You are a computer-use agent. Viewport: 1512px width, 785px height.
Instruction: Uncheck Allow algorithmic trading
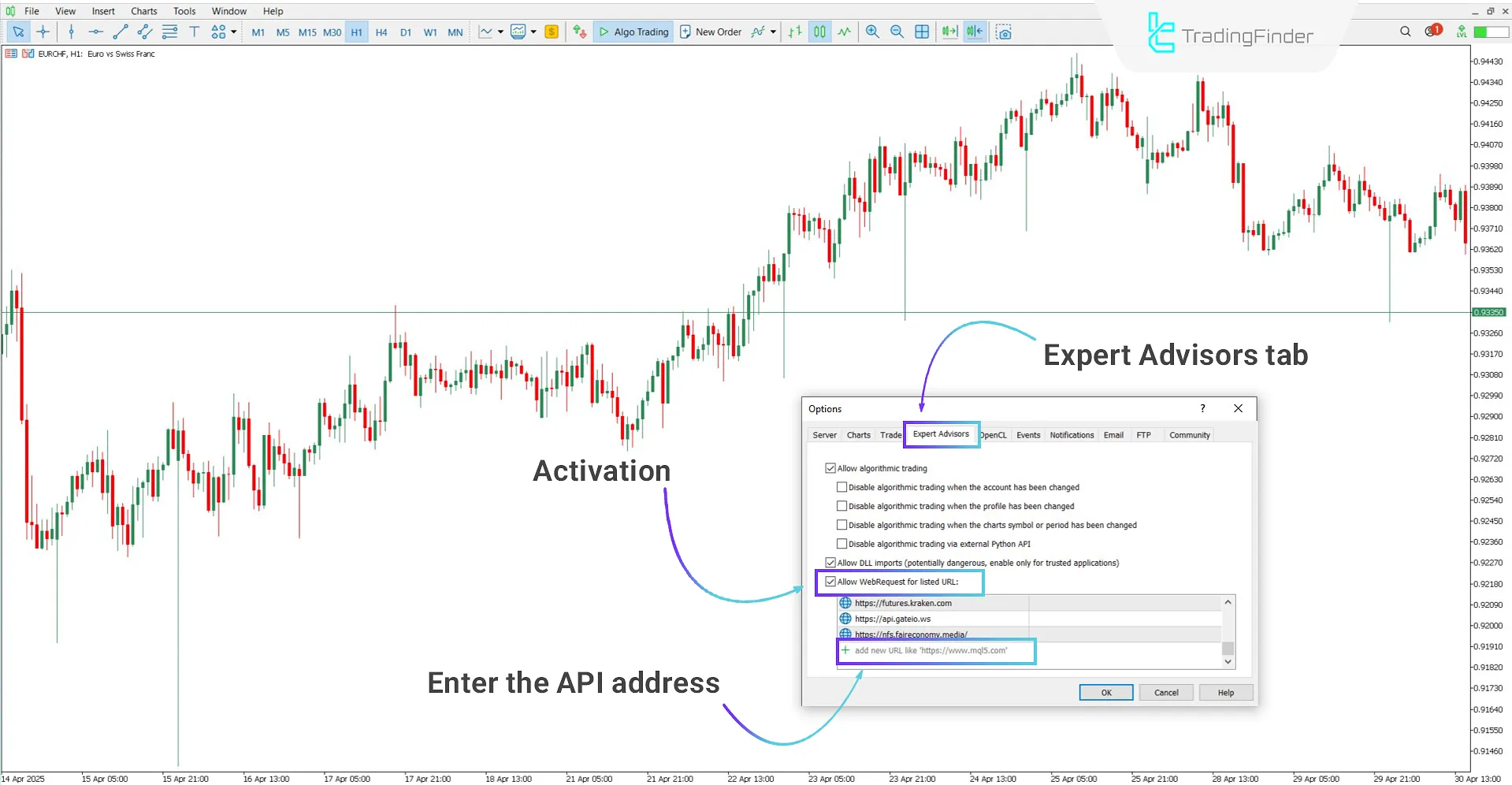coord(830,468)
